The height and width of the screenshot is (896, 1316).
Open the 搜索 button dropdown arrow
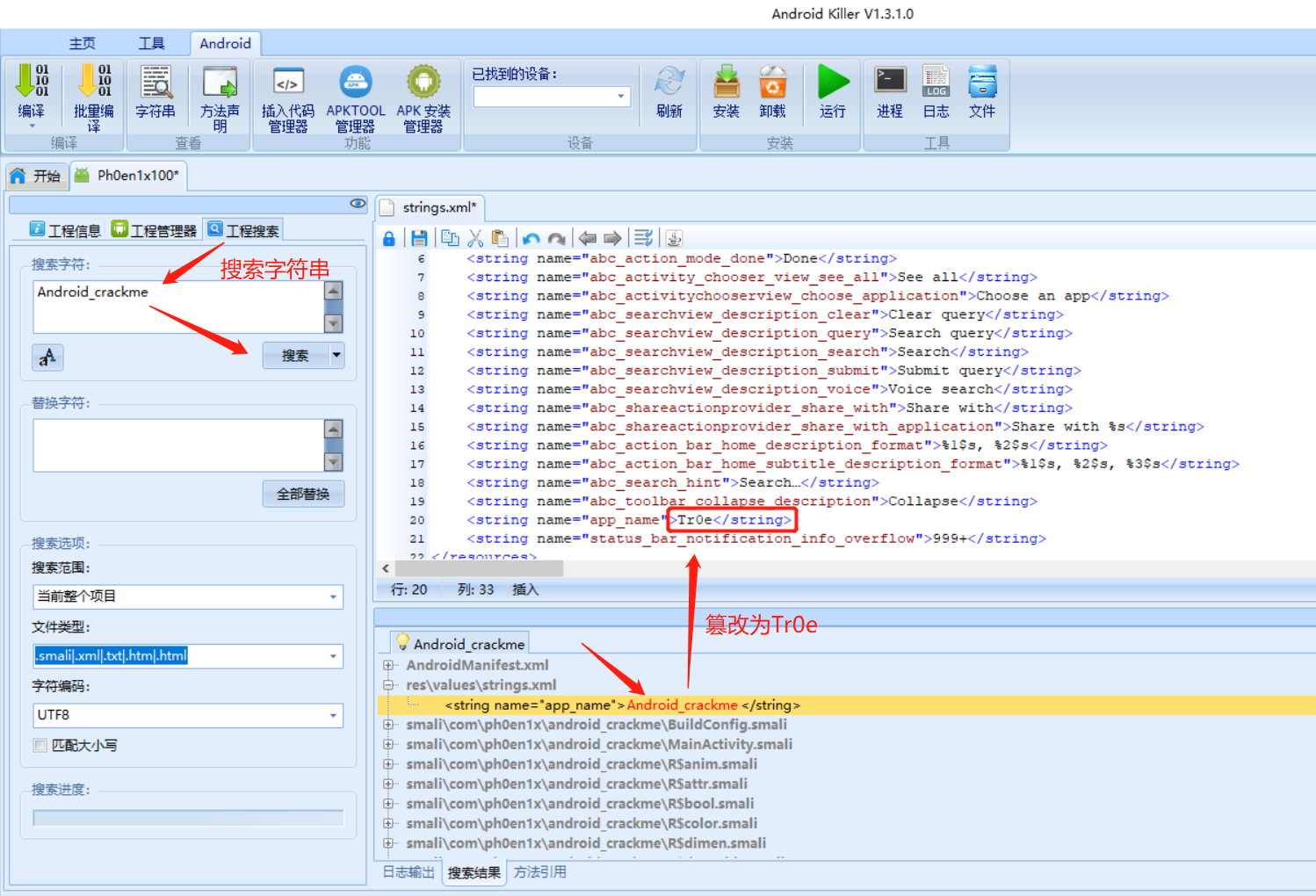[336, 355]
